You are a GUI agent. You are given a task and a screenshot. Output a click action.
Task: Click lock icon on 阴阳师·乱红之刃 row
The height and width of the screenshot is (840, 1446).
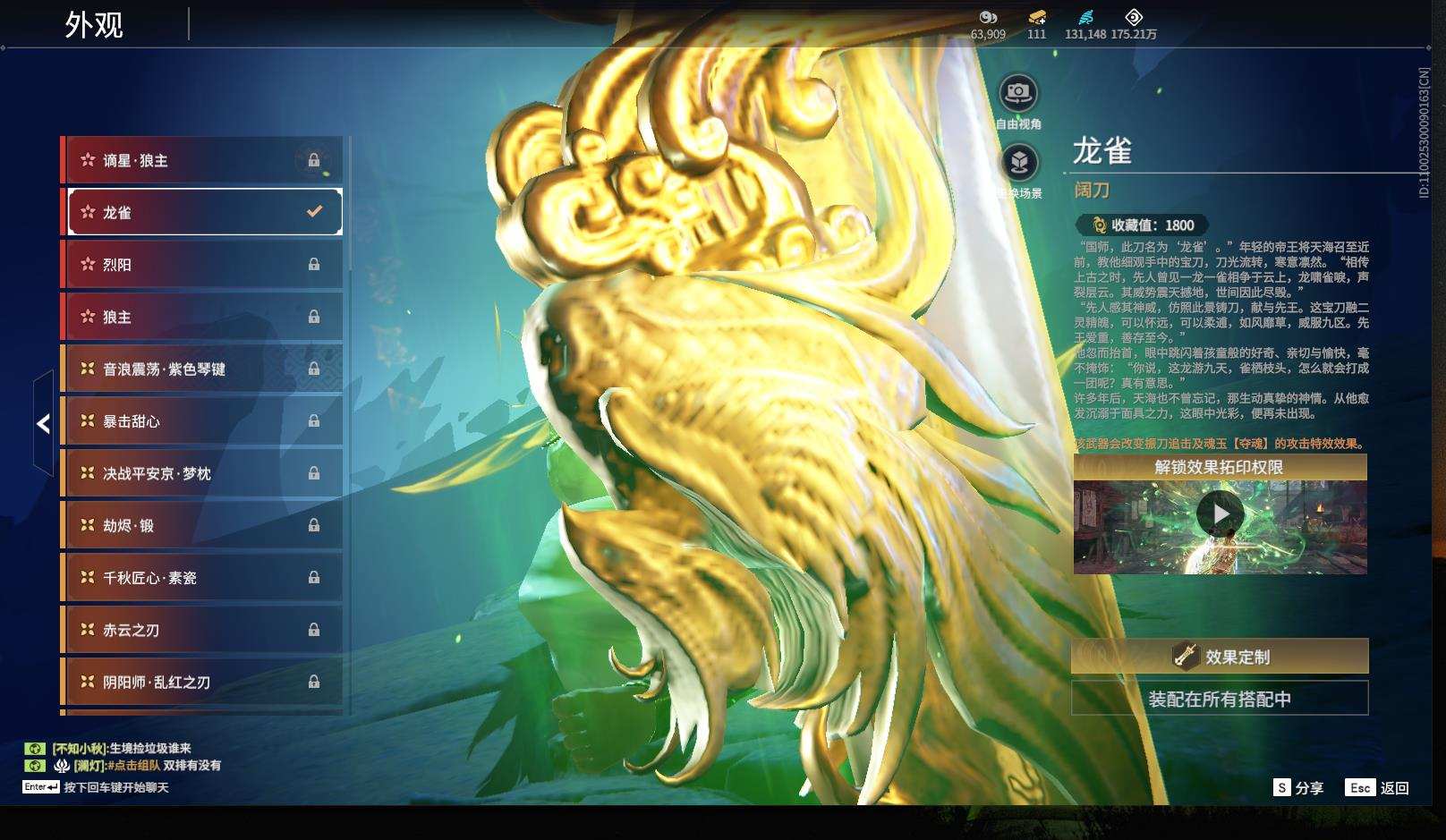[x=314, y=682]
